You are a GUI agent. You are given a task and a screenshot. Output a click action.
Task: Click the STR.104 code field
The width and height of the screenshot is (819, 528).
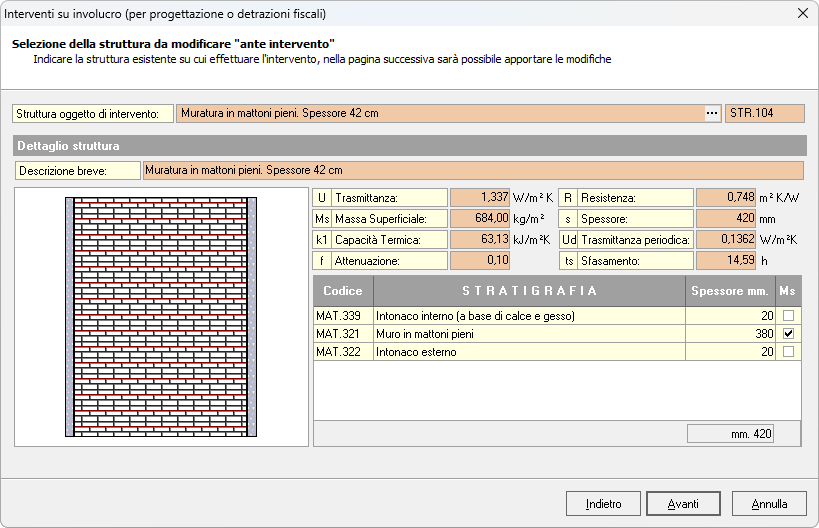click(x=765, y=114)
